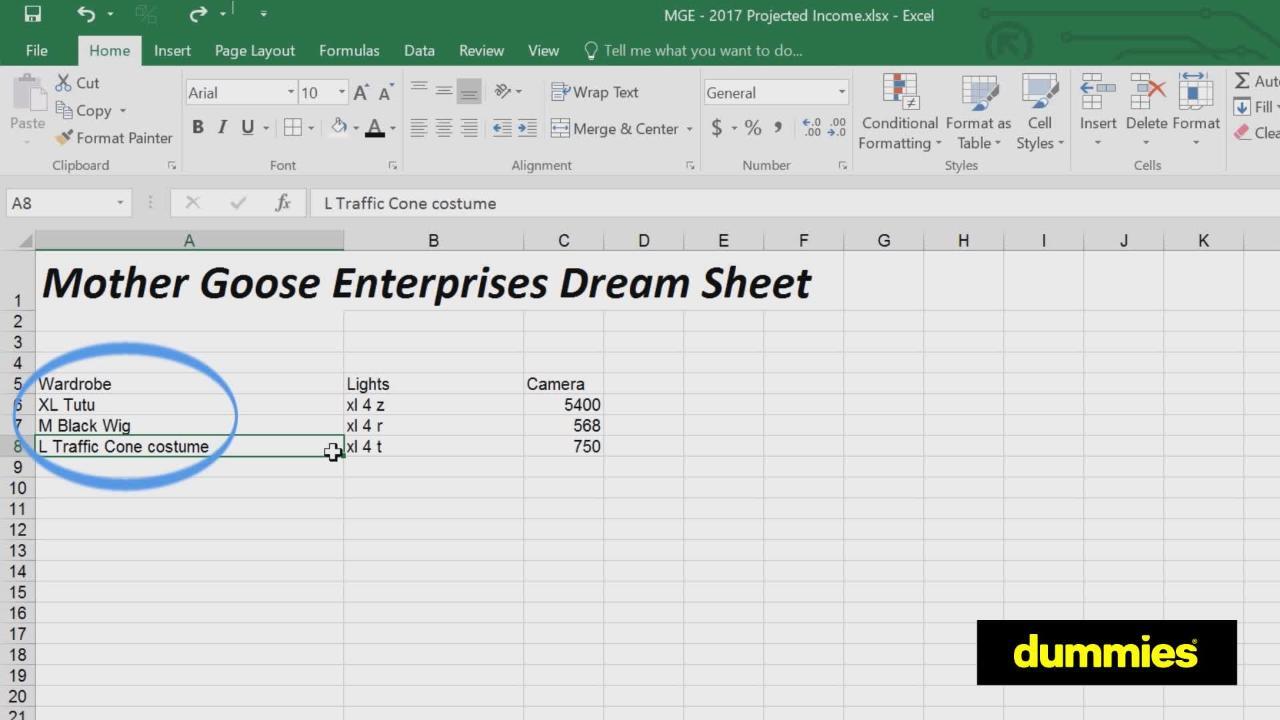Decrease font size with smaller A
This screenshot has height=720, width=1280.
point(386,93)
